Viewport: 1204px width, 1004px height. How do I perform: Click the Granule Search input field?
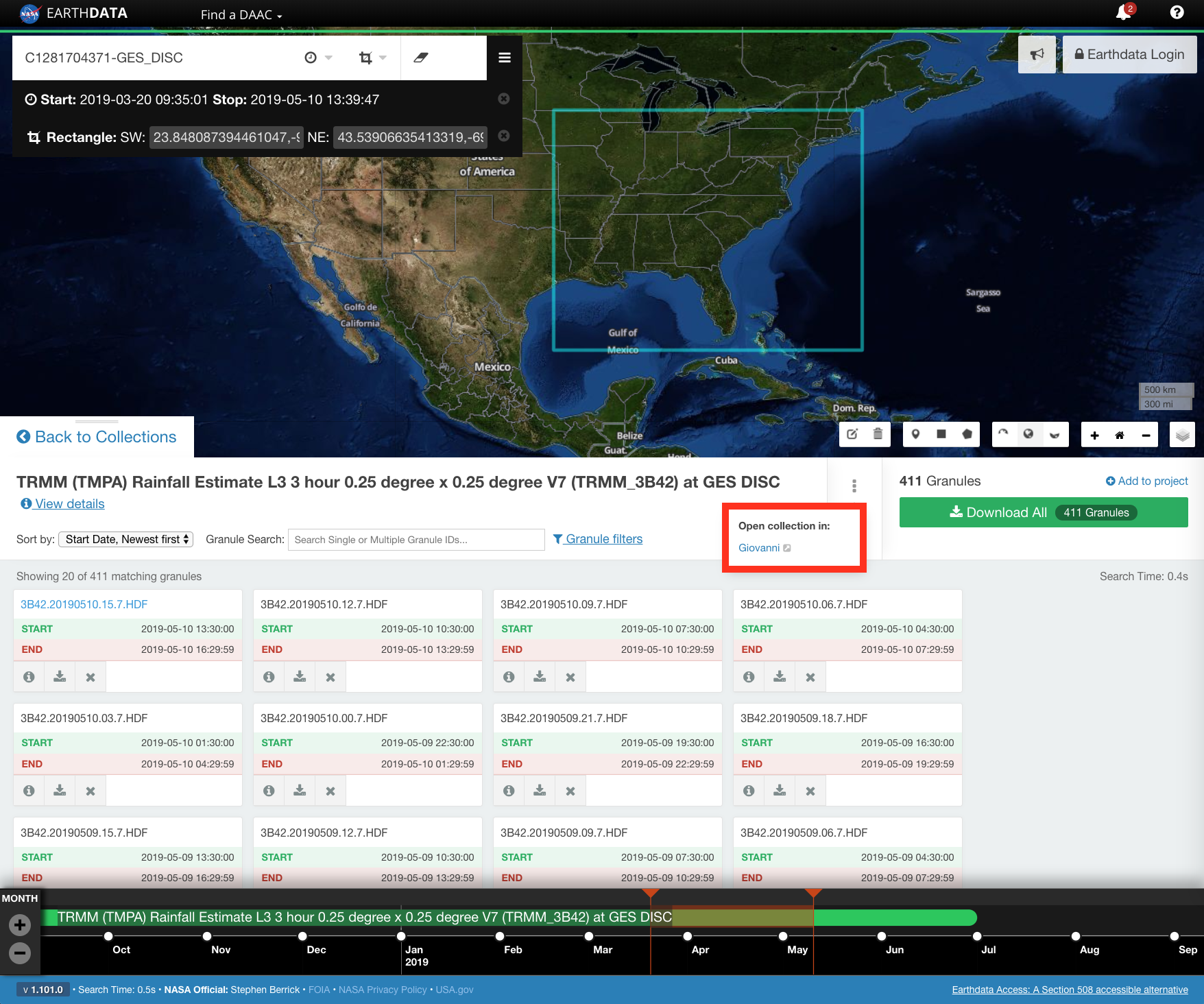click(x=416, y=540)
